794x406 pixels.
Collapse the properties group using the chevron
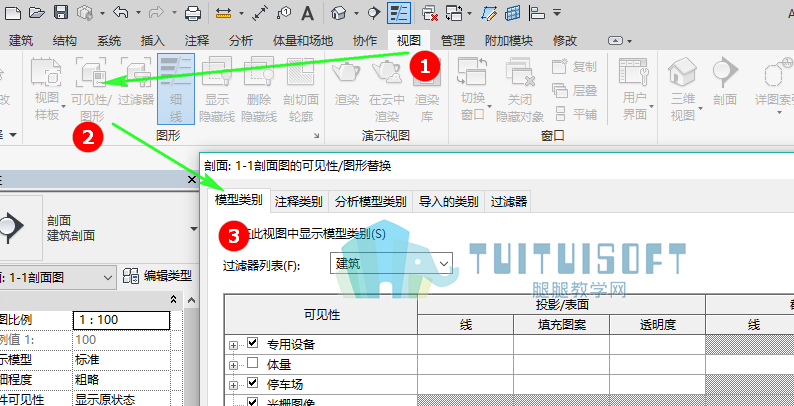(x=174, y=299)
